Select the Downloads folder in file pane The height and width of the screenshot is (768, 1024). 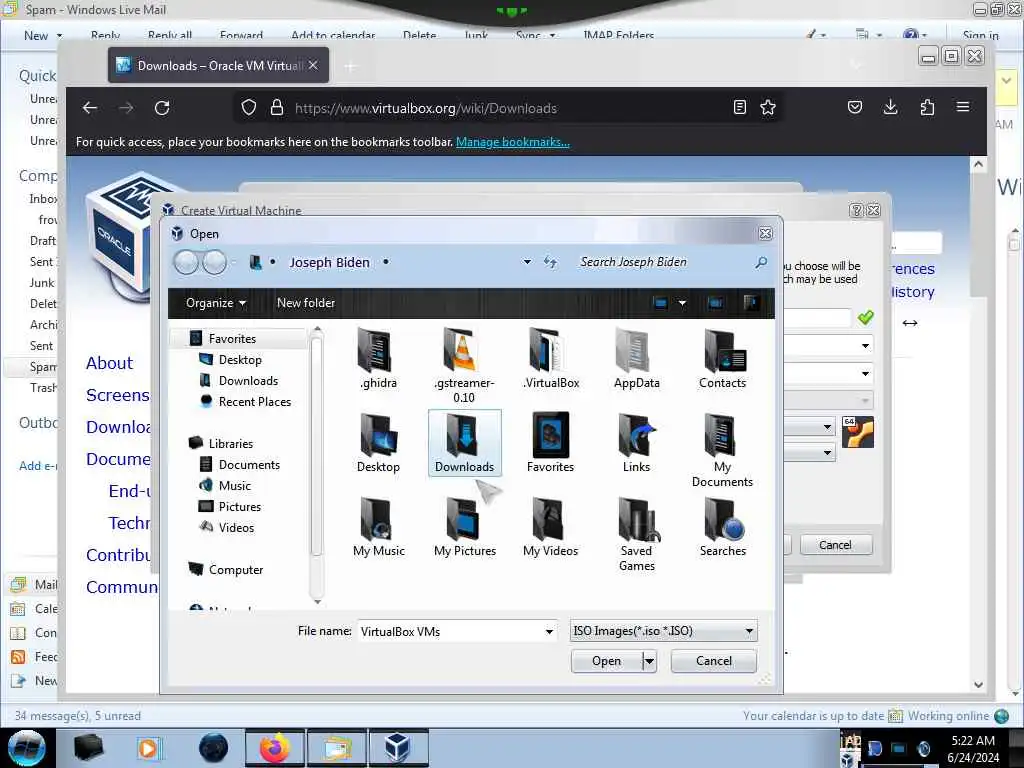(x=464, y=443)
